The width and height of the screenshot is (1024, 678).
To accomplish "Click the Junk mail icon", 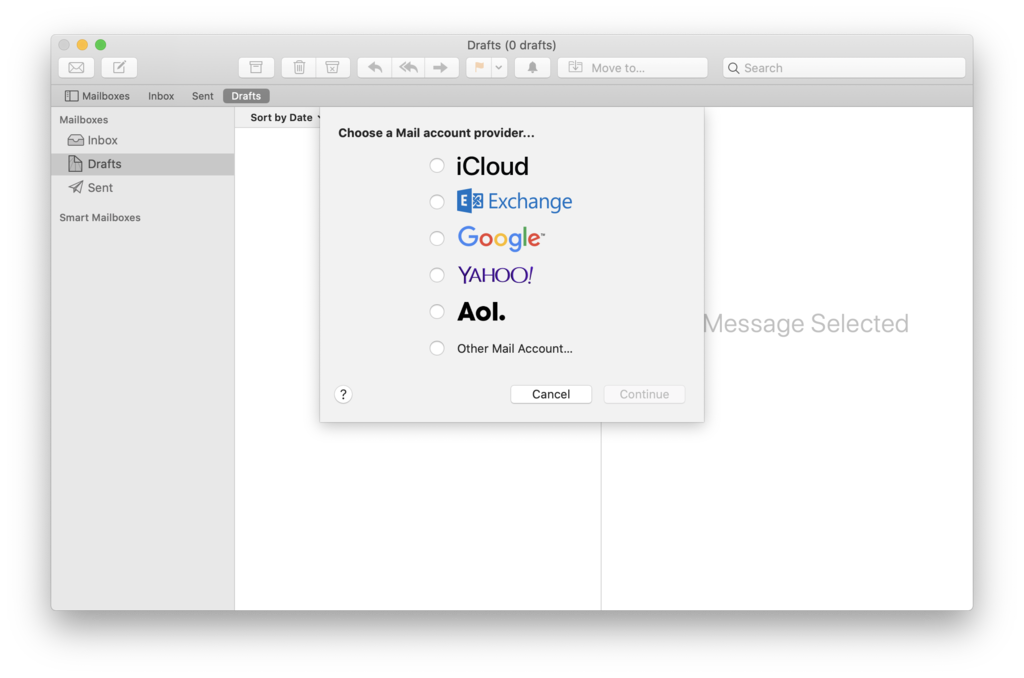I will tap(332, 67).
